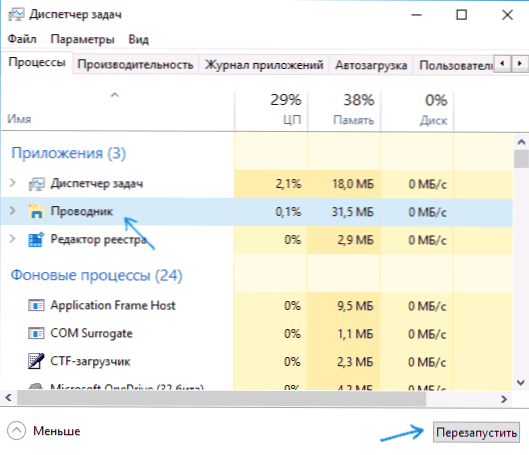The width and height of the screenshot is (529, 455).
Task: Click the Перезапустить button
Action: pyautogui.click(x=476, y=432)
